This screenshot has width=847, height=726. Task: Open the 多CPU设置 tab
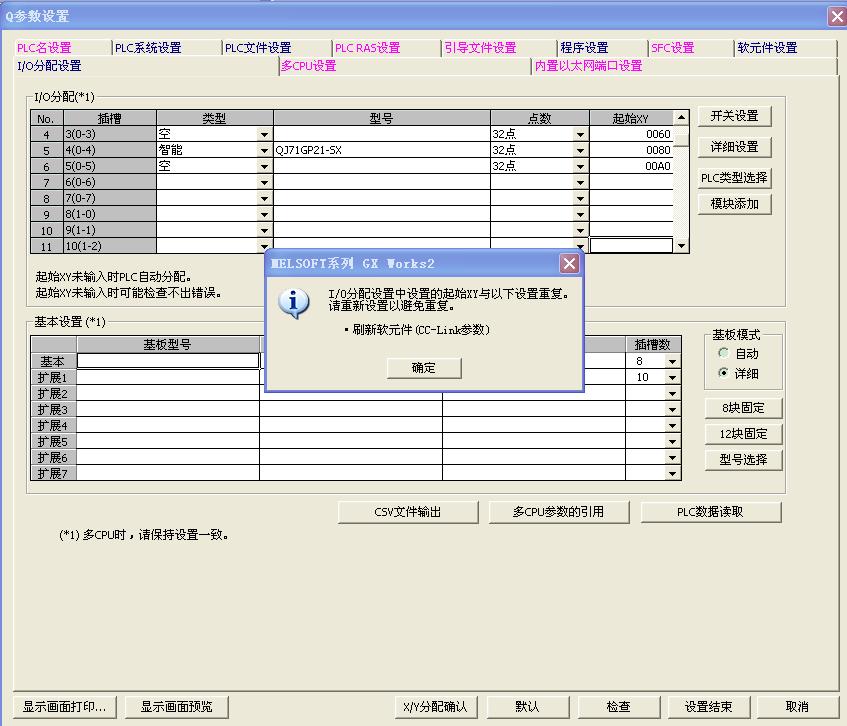pos(308,66)
